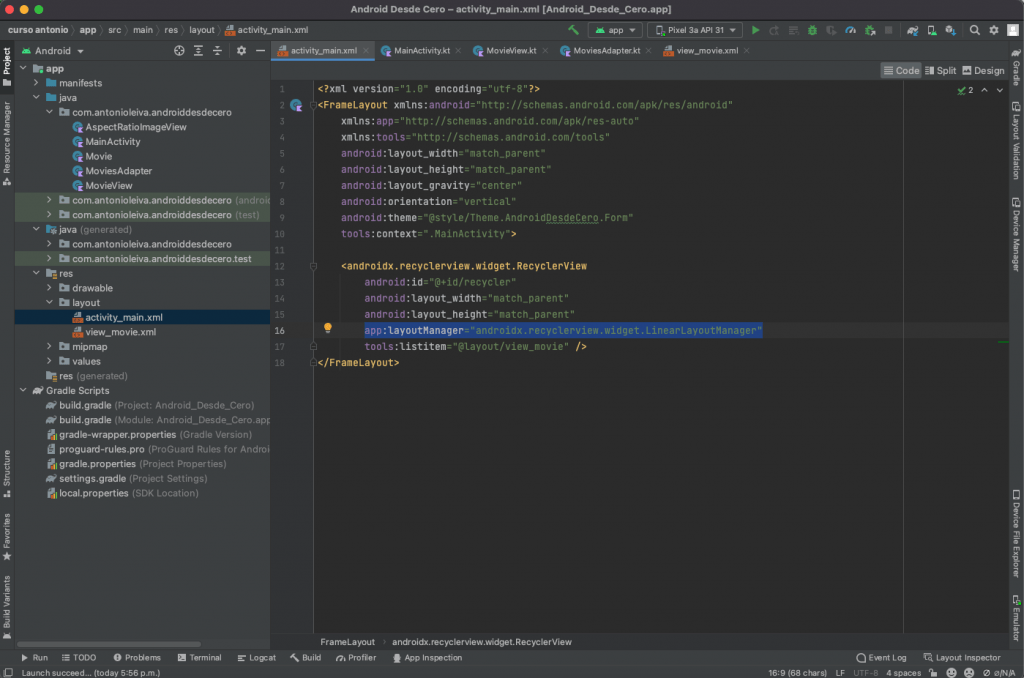Start debugging with the bug icon

(812, 30)
